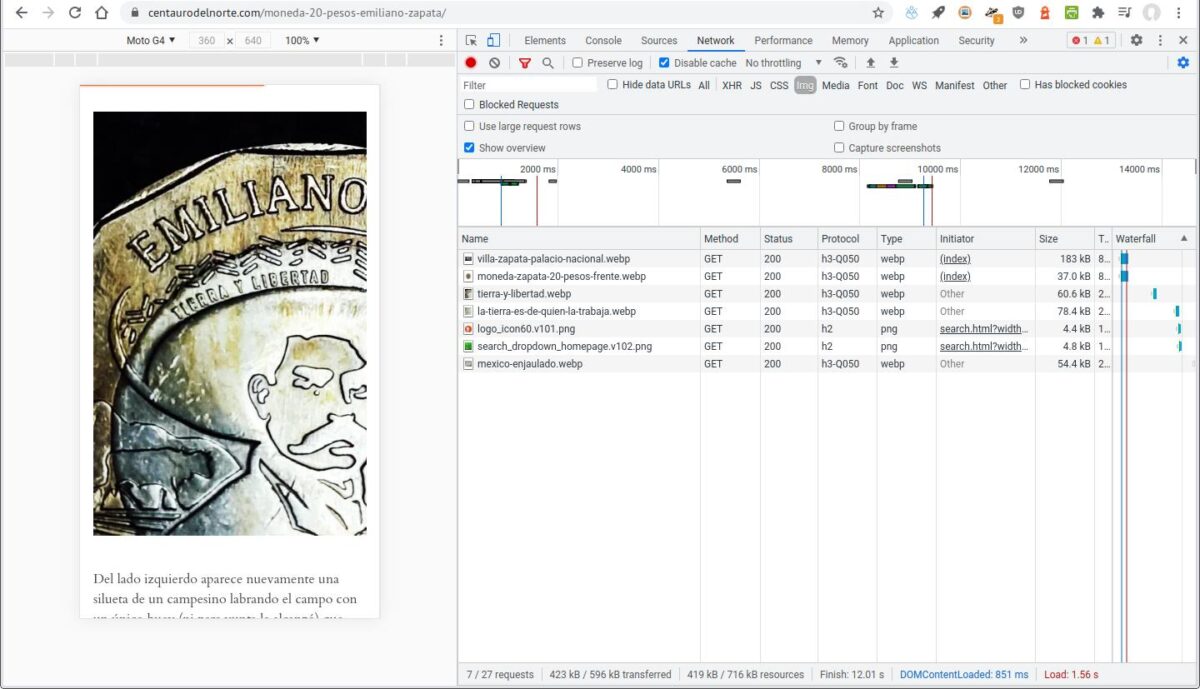Open the 100% zoom dropdown
The image size is (1200, 689).
click(302, 40)
